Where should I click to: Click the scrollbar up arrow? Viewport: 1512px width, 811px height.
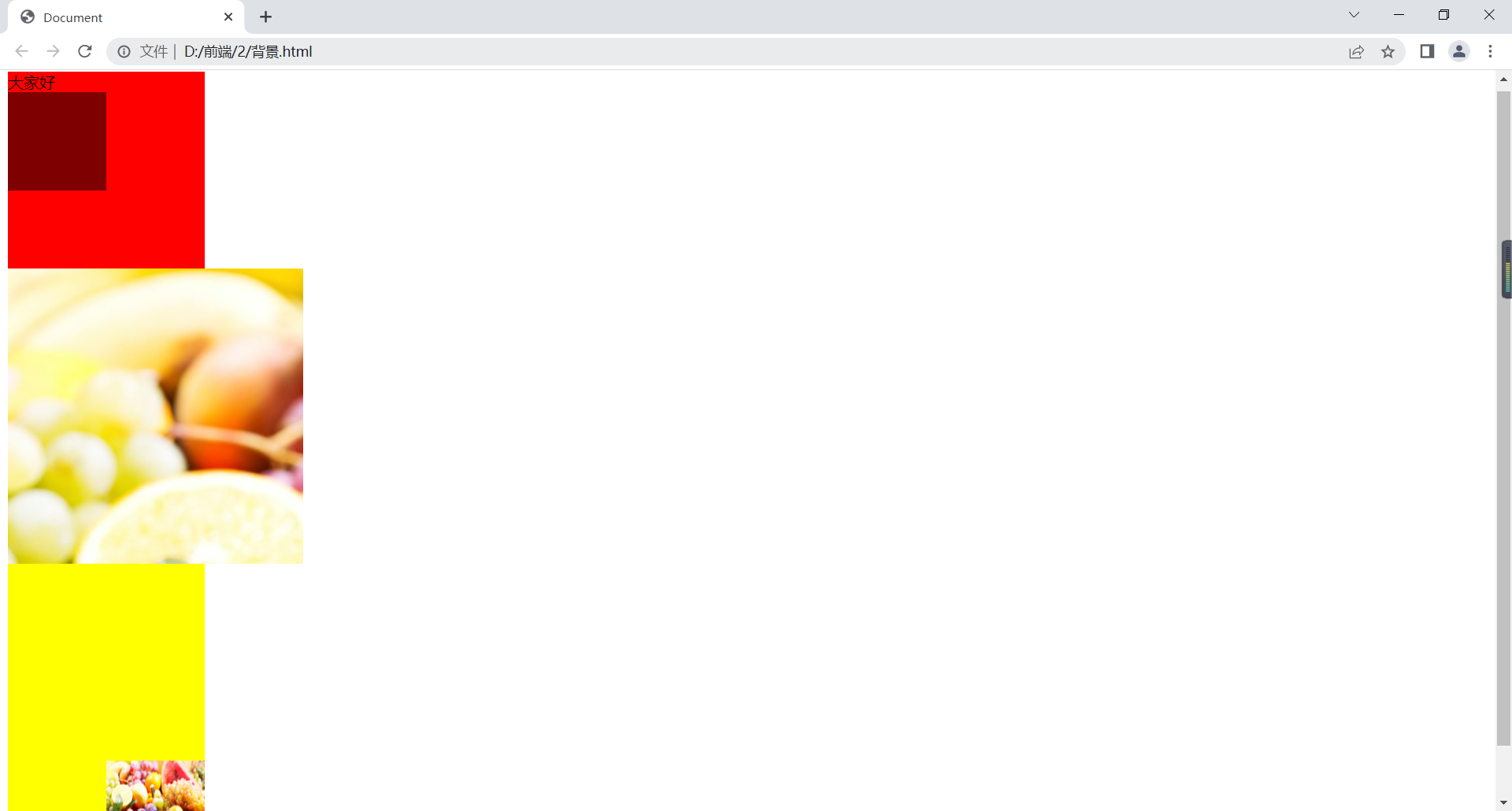click(1503, 80)
